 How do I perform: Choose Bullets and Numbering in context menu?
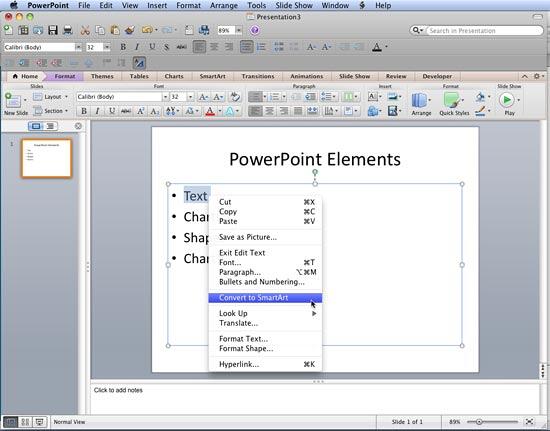[x=265, y=282]
